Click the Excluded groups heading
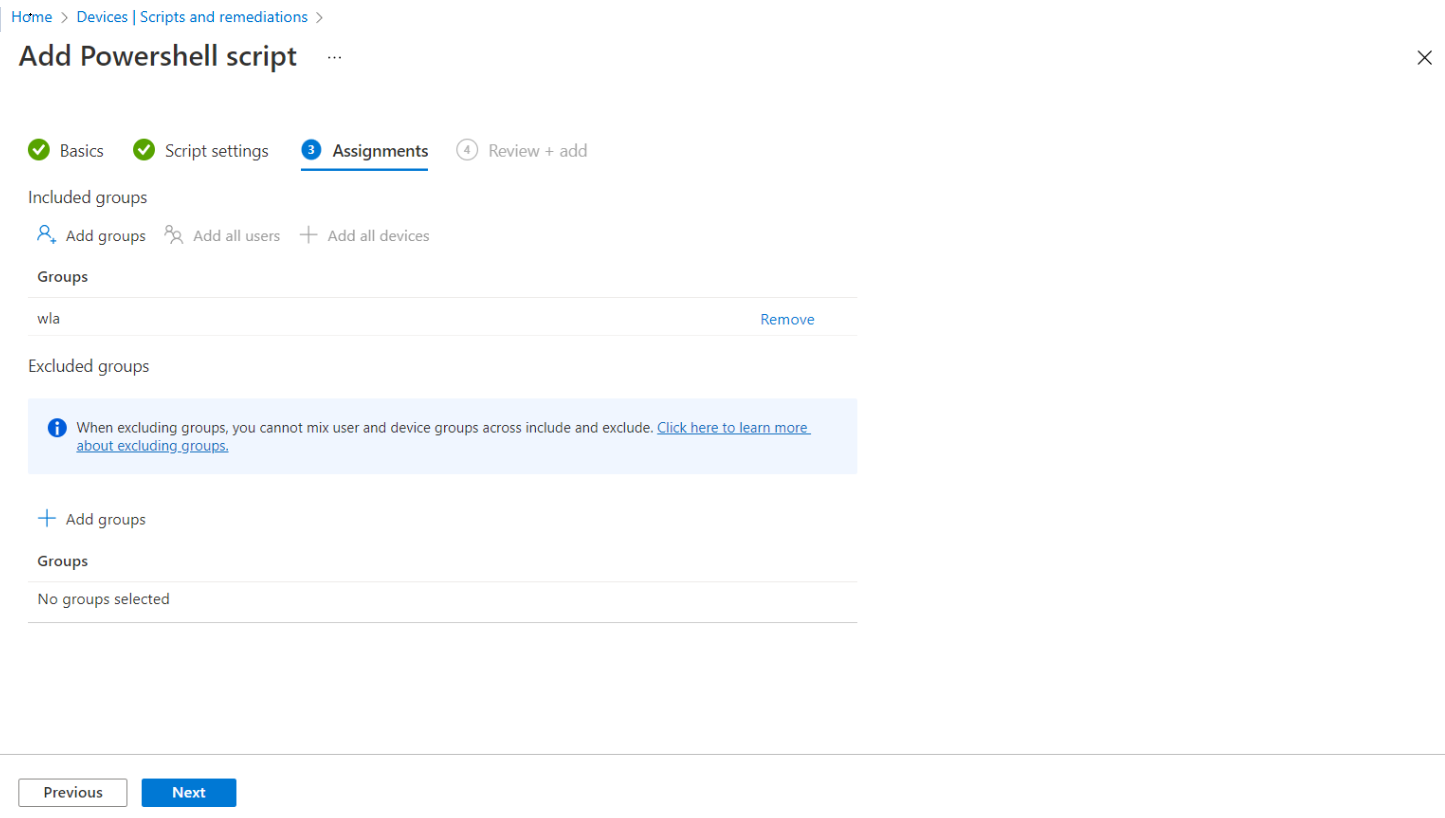This screenshot has height=818, width=1445. [88, 366]
